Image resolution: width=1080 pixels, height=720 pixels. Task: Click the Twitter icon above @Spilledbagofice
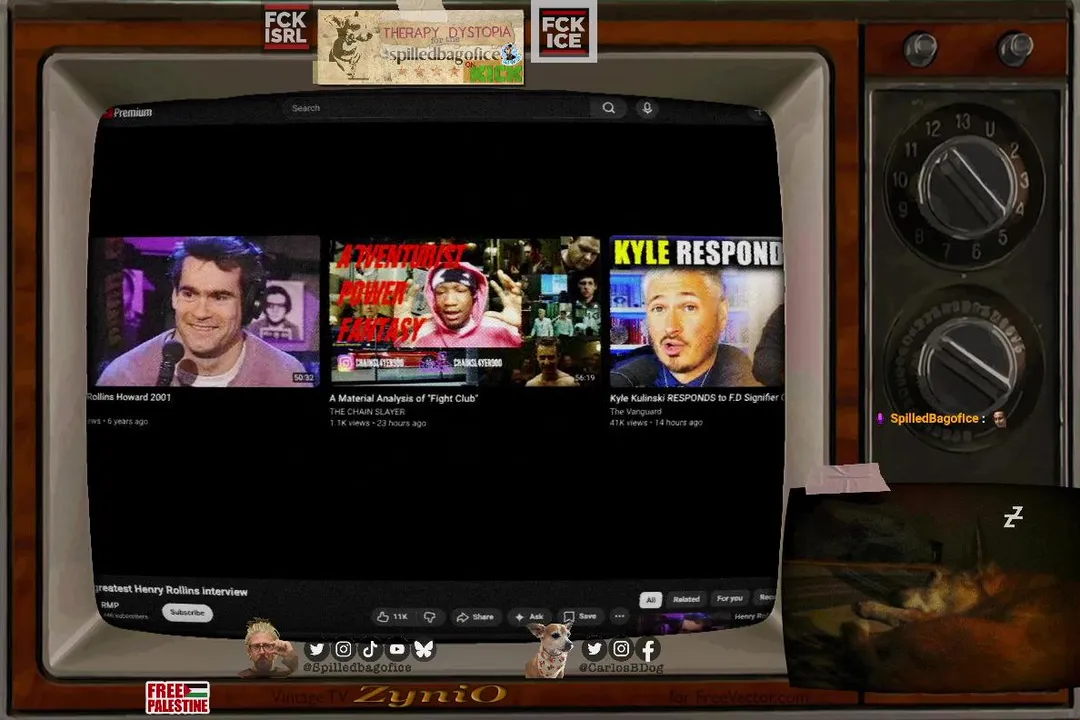tap(316, 649)
